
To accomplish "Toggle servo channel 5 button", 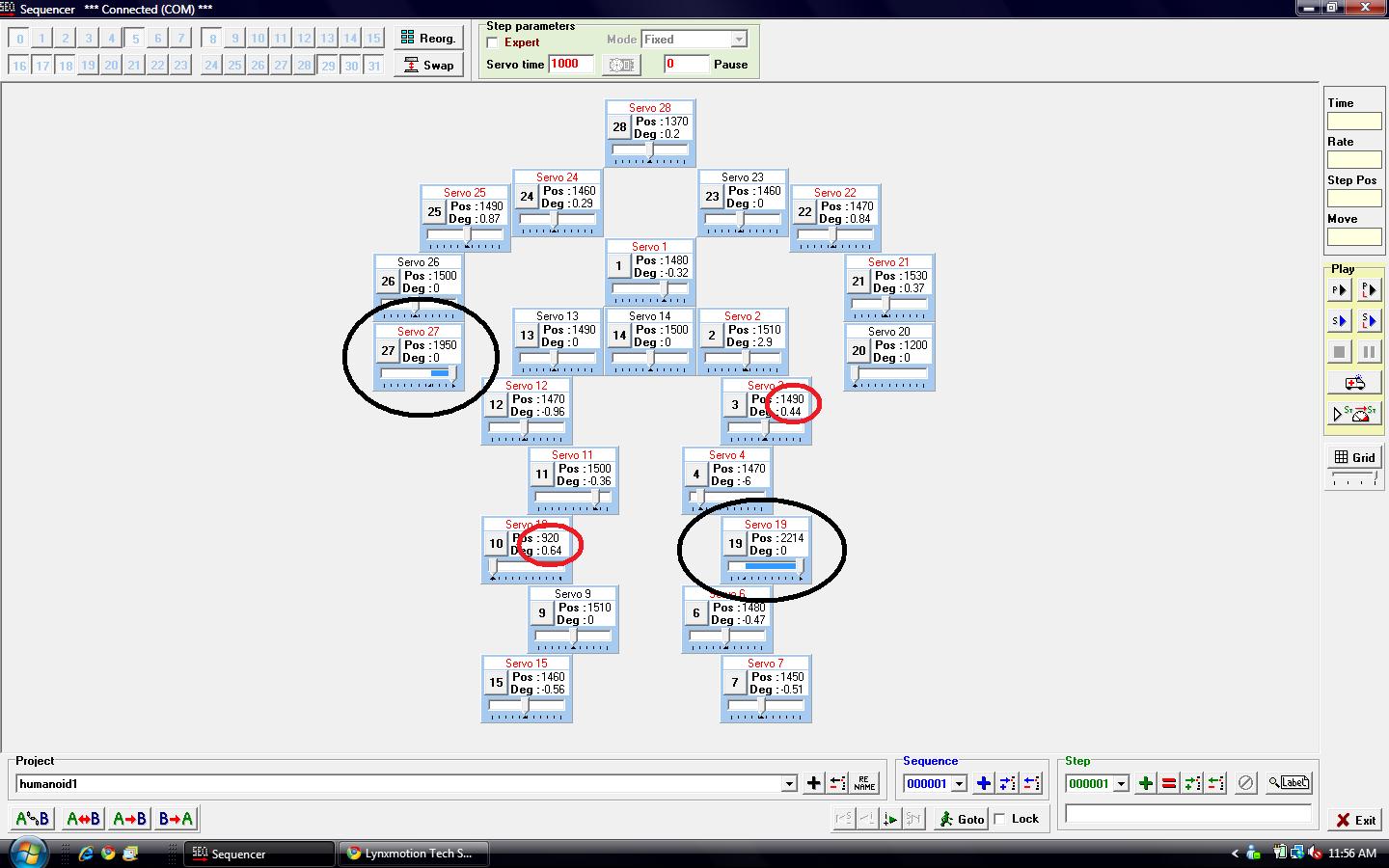I will pos(134,39).
